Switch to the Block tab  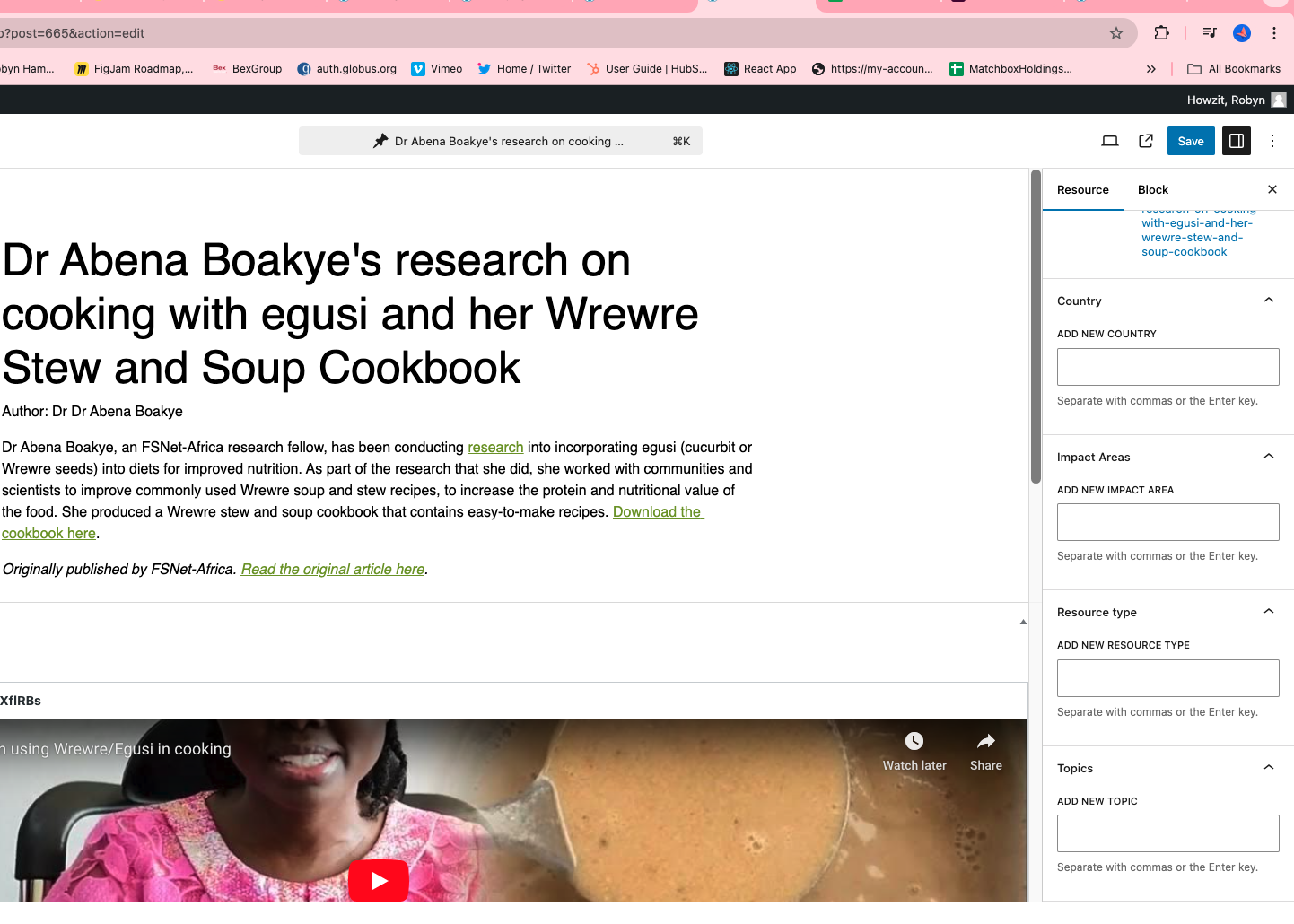point(1153,190)
